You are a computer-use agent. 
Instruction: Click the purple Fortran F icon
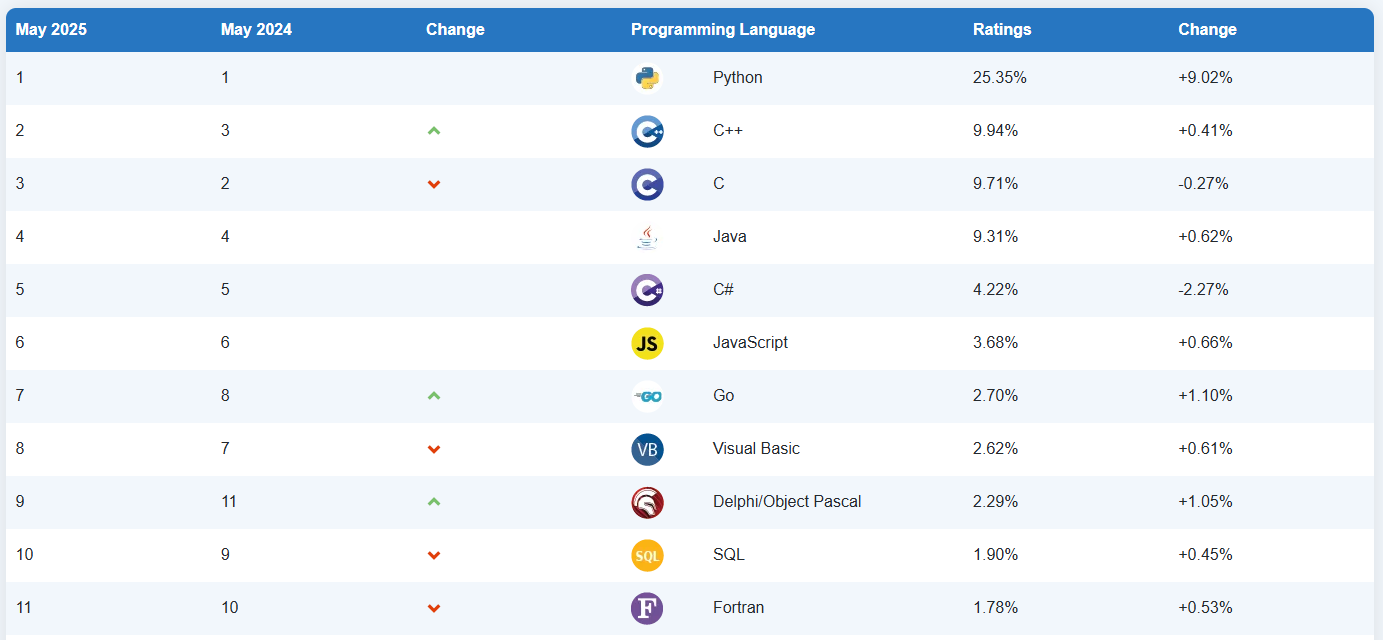click(647, 608)
